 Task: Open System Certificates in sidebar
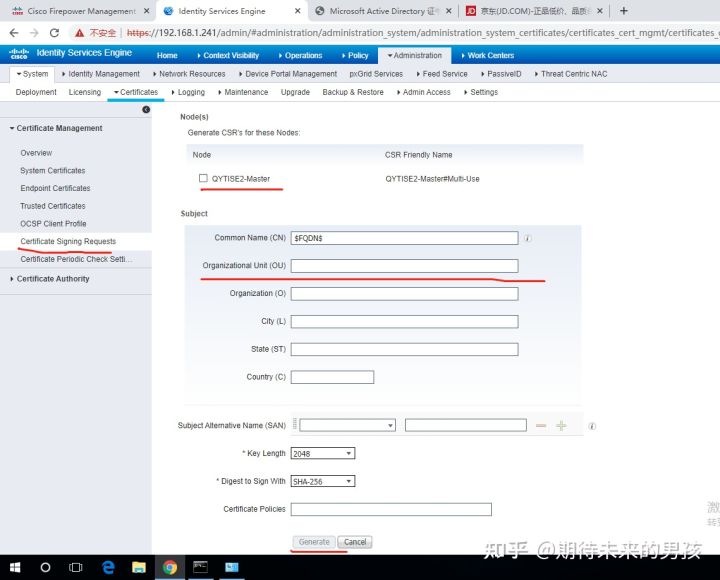pos(53,171)
